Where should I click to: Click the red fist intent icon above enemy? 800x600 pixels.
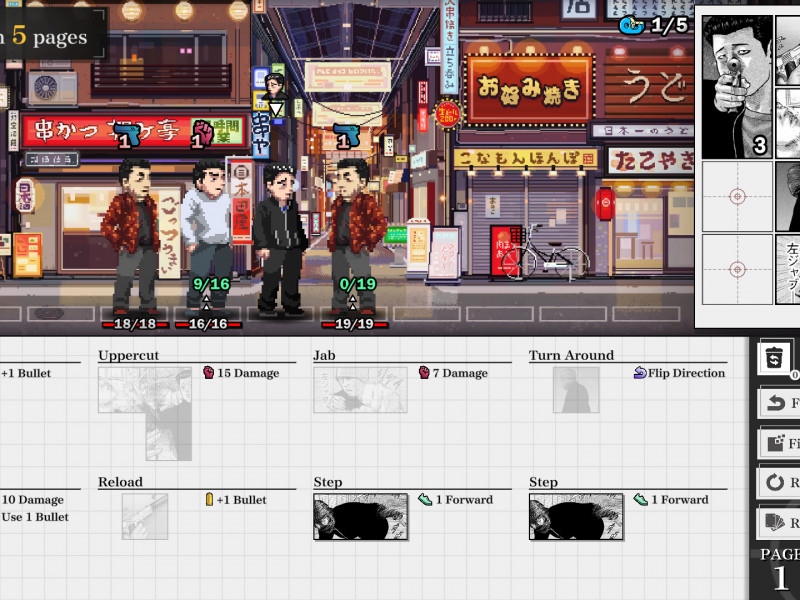(203, 134)
